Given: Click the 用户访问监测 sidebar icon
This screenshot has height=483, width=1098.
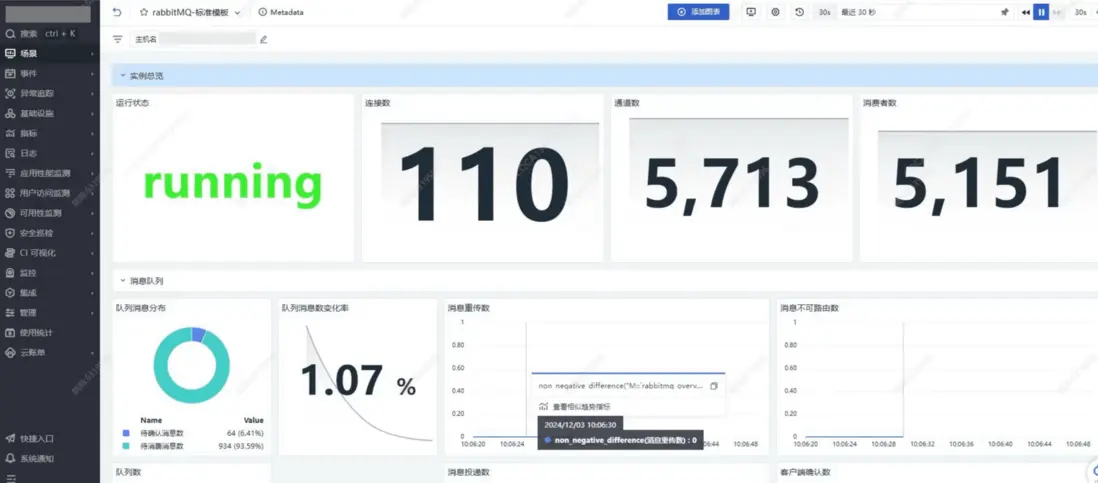Looking at the screenshot, I should click(x=10, y=193).
